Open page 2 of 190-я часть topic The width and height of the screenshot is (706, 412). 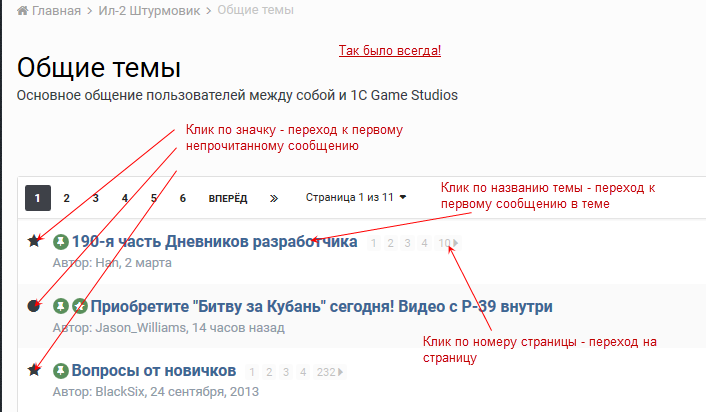click(x=390, y=243)
